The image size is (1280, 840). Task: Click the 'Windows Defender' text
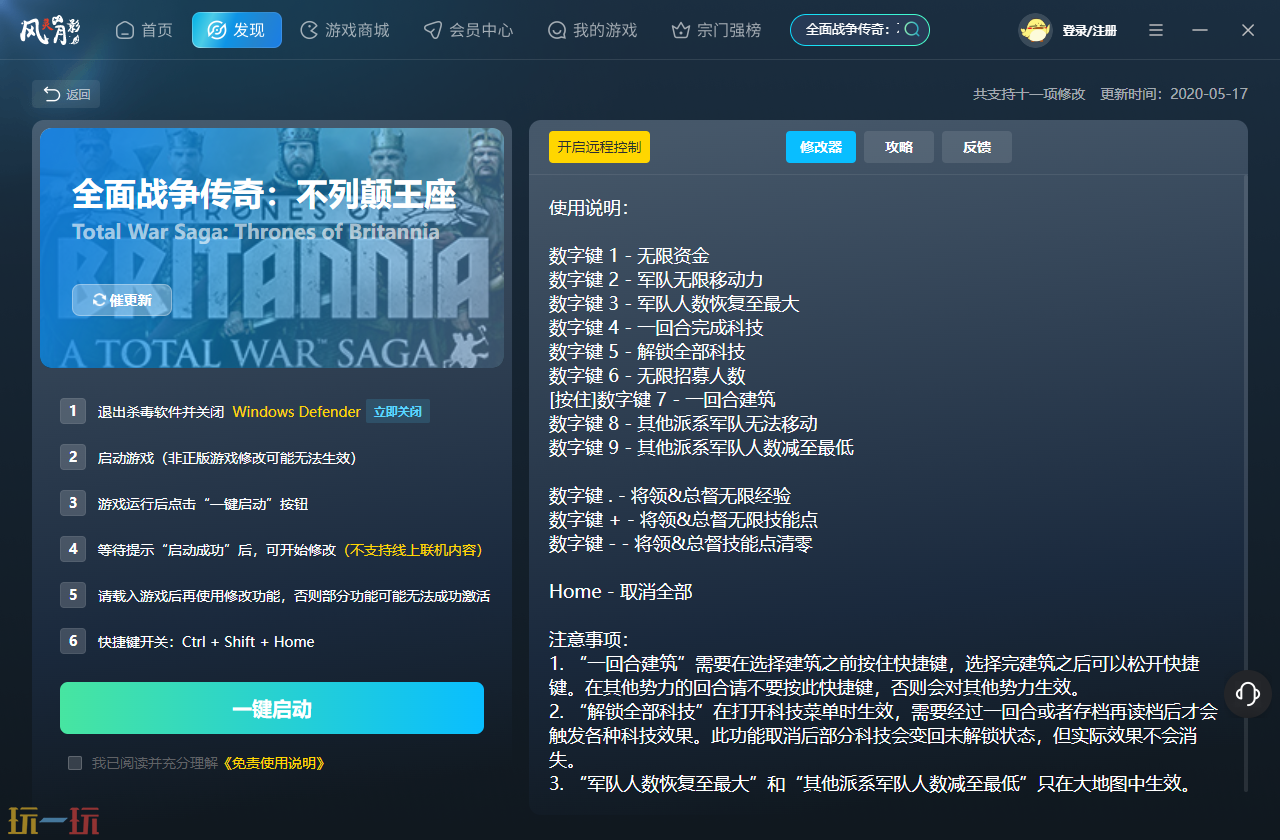coord(296,412)
